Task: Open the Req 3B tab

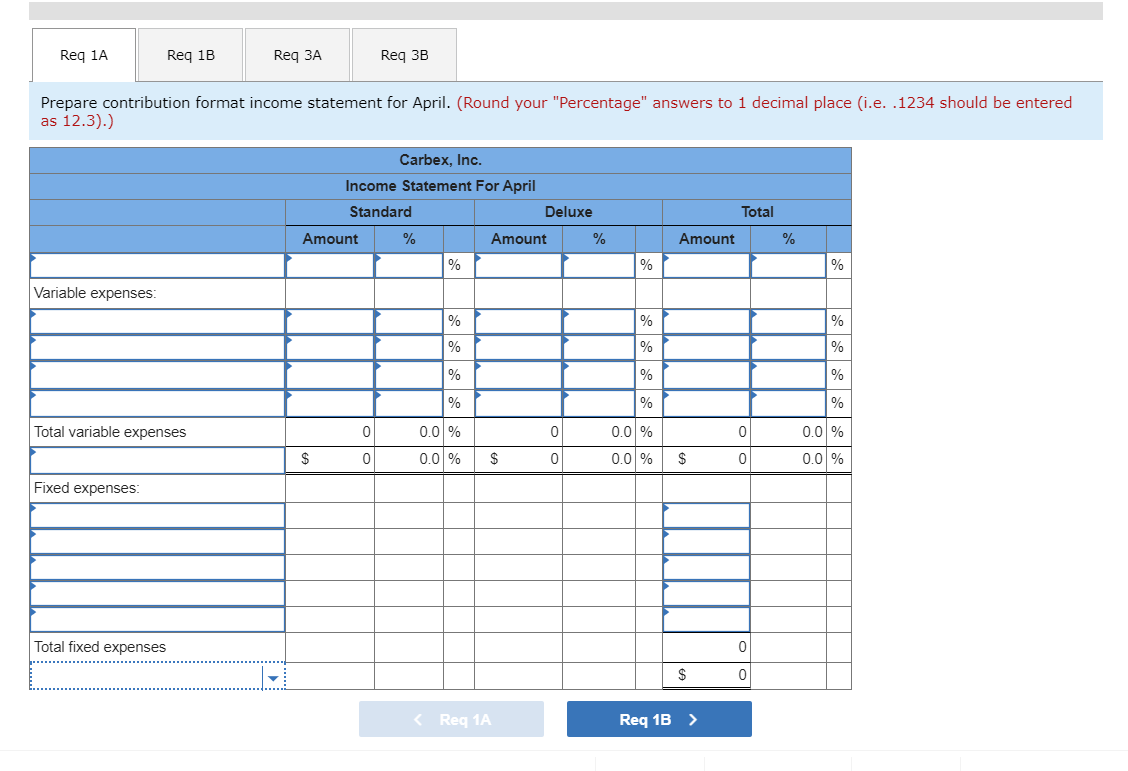Action: pos(404,55)
